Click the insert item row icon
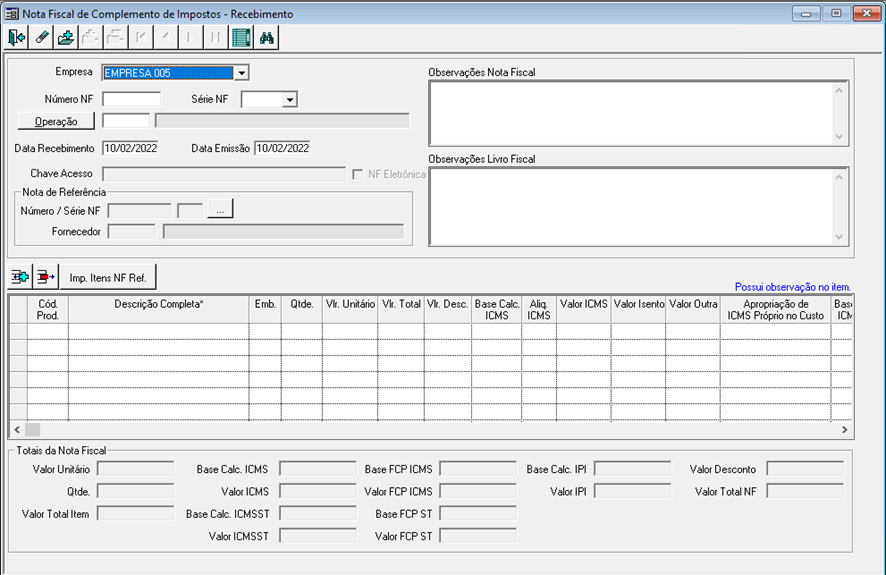 (20, 277)
